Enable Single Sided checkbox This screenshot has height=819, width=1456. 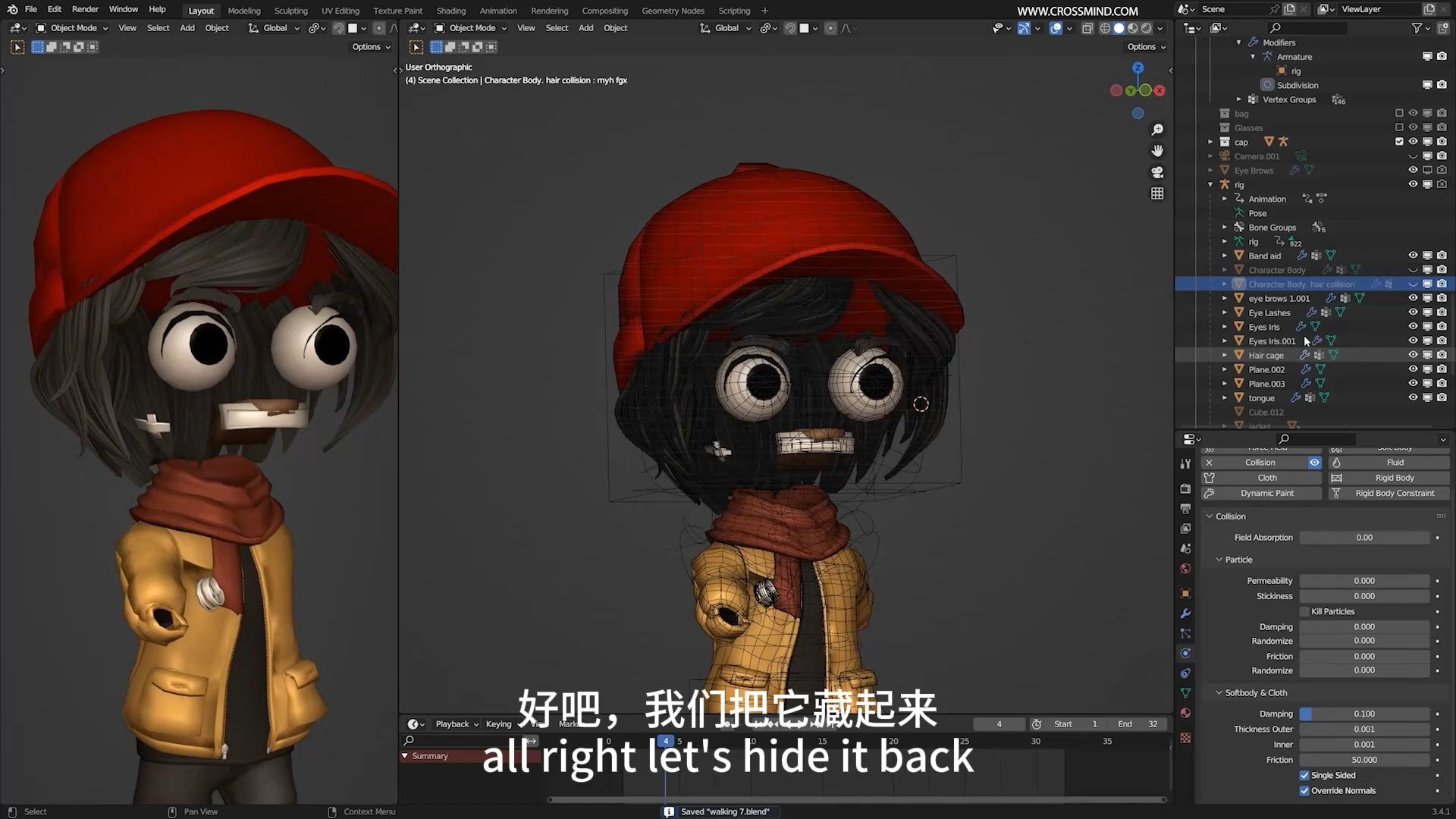pos(1306,775)
